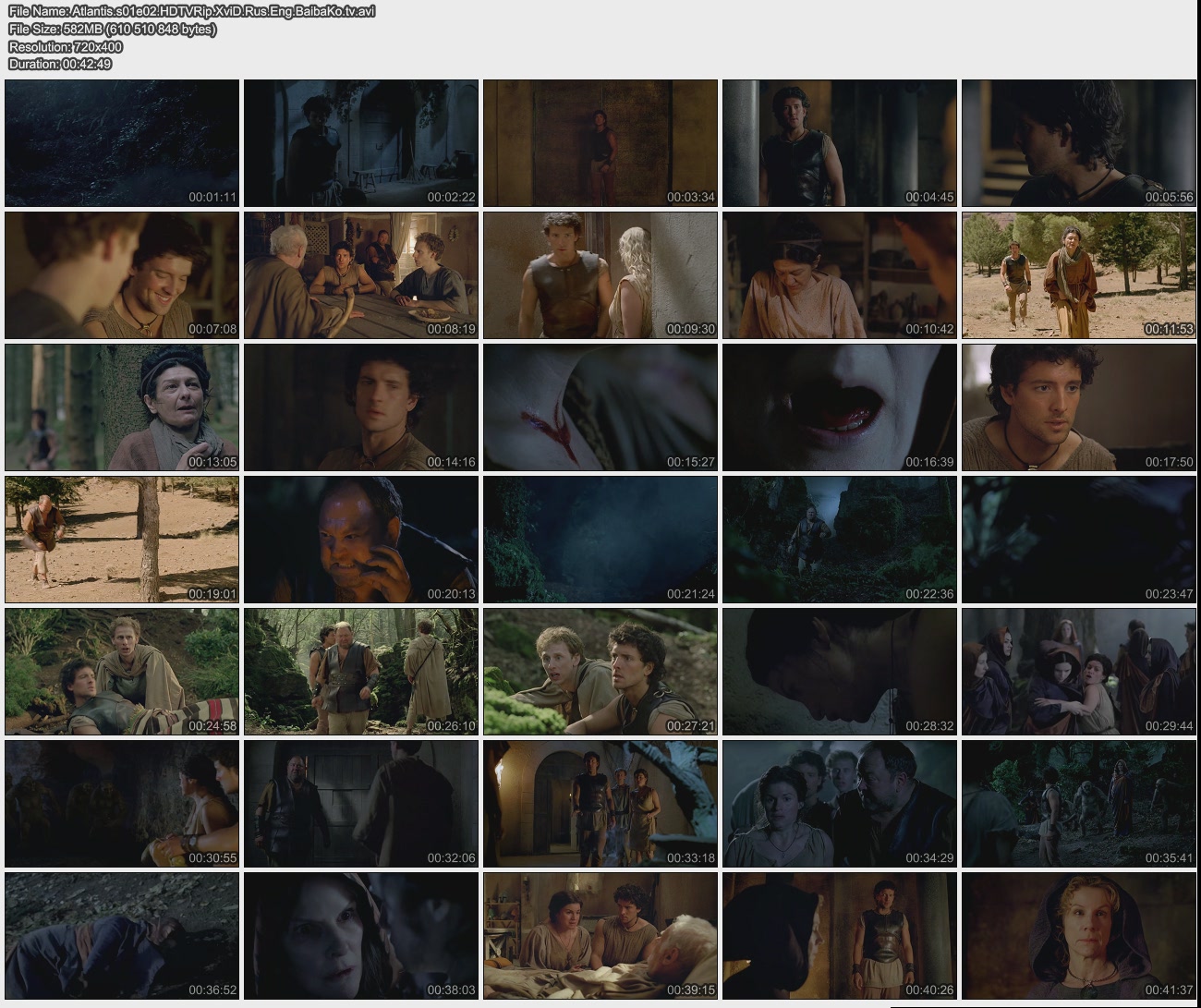Select the frame timestamped 00:09:30
The image size is (1201, 1008).
click(600, 275)
